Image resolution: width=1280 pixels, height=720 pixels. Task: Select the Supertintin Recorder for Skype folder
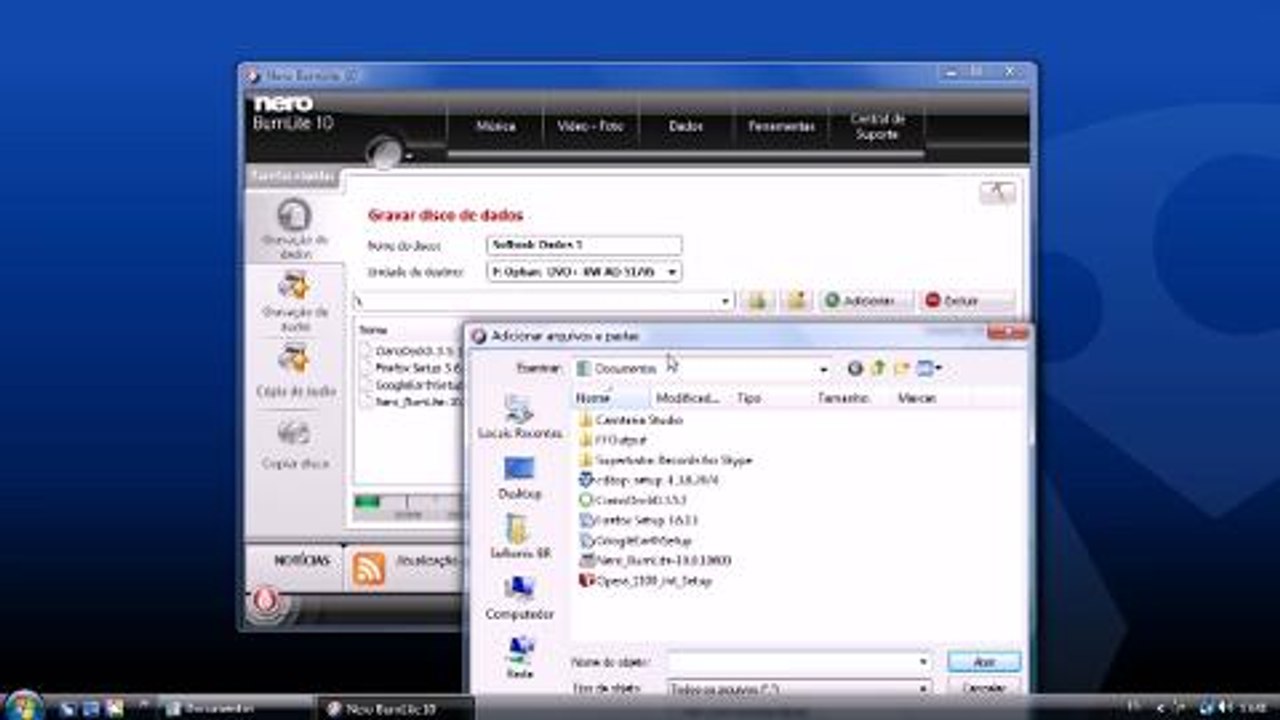665,460
